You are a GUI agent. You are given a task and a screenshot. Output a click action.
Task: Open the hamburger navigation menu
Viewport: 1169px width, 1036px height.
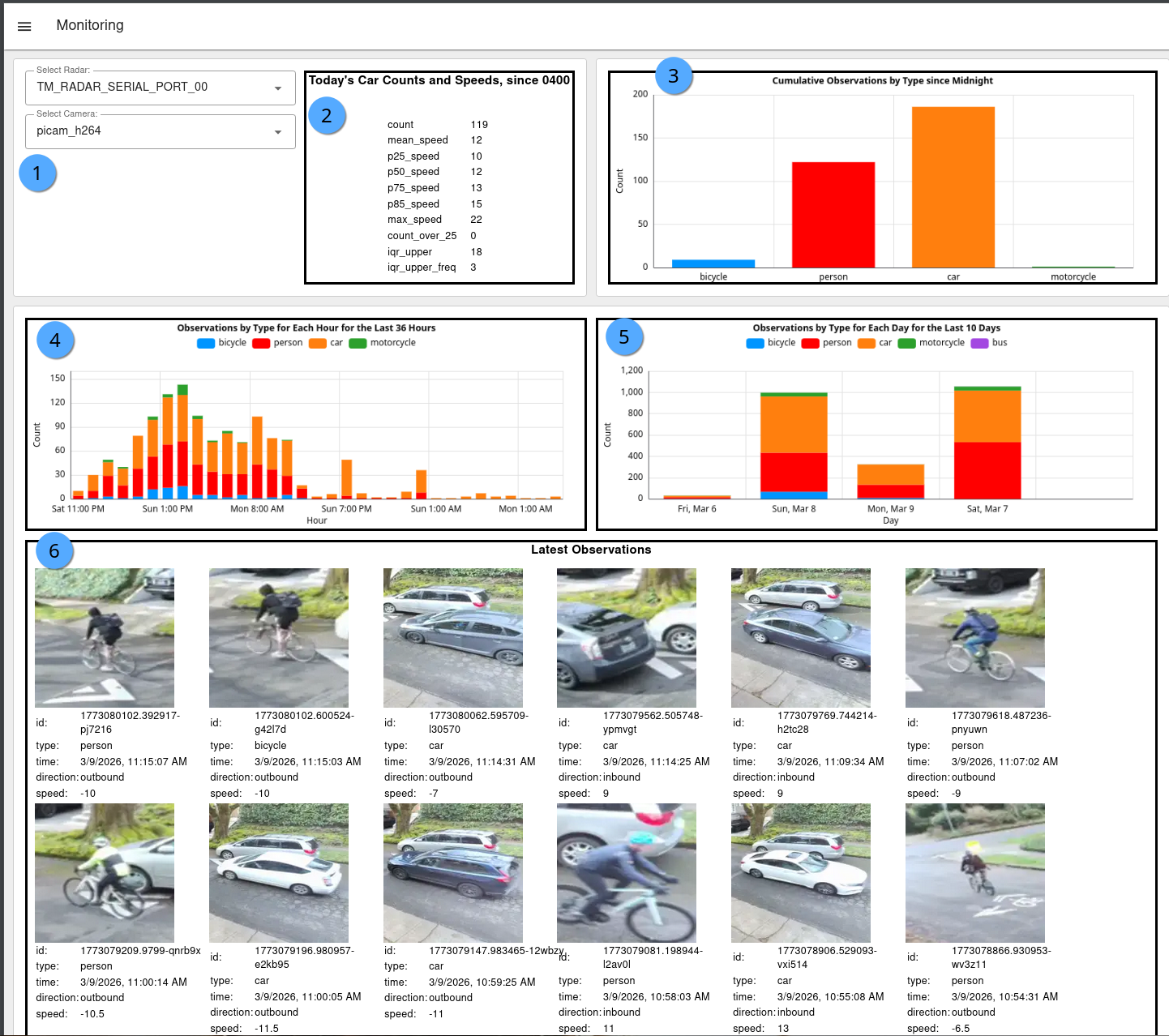(24, 26)
